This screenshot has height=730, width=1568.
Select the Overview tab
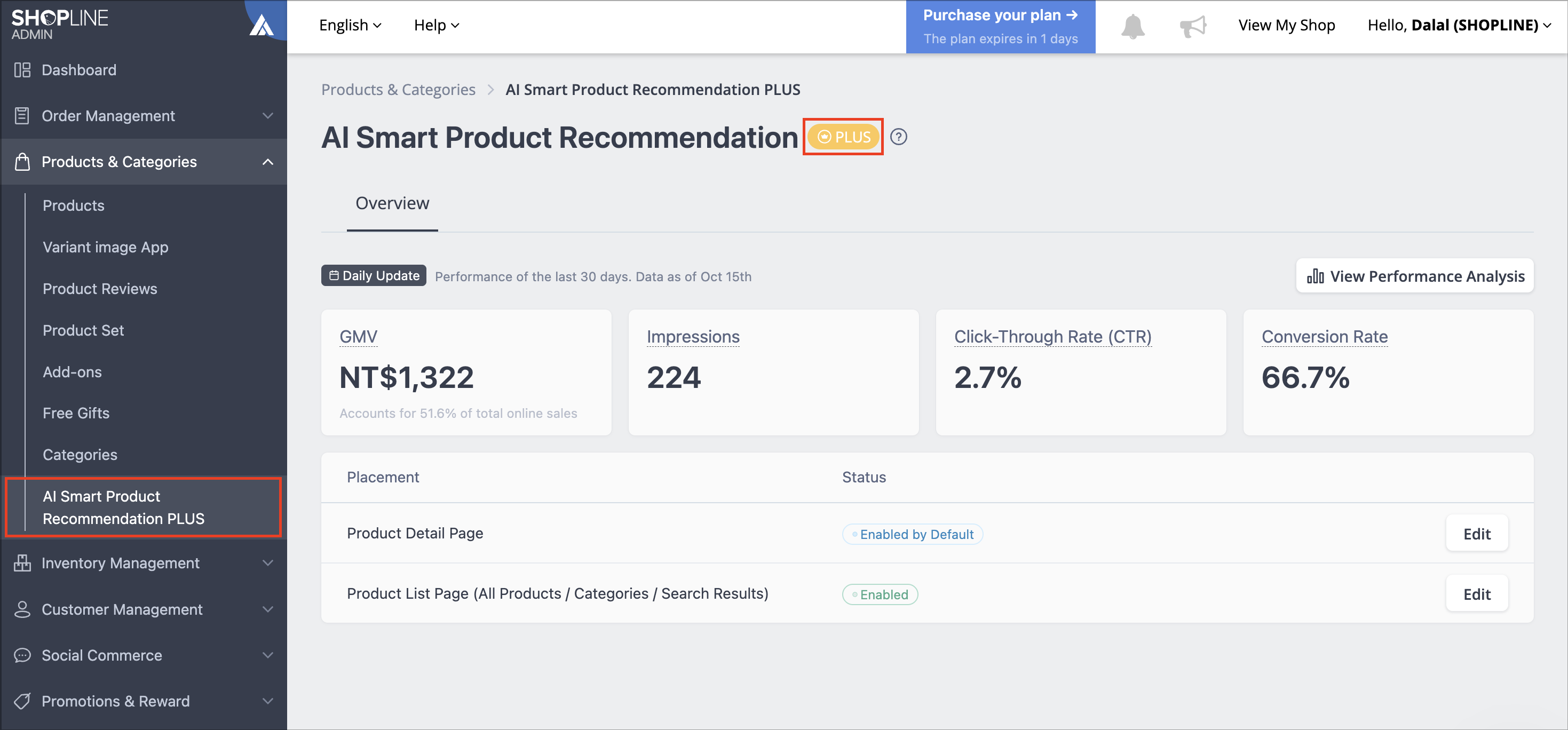point(393,203)
